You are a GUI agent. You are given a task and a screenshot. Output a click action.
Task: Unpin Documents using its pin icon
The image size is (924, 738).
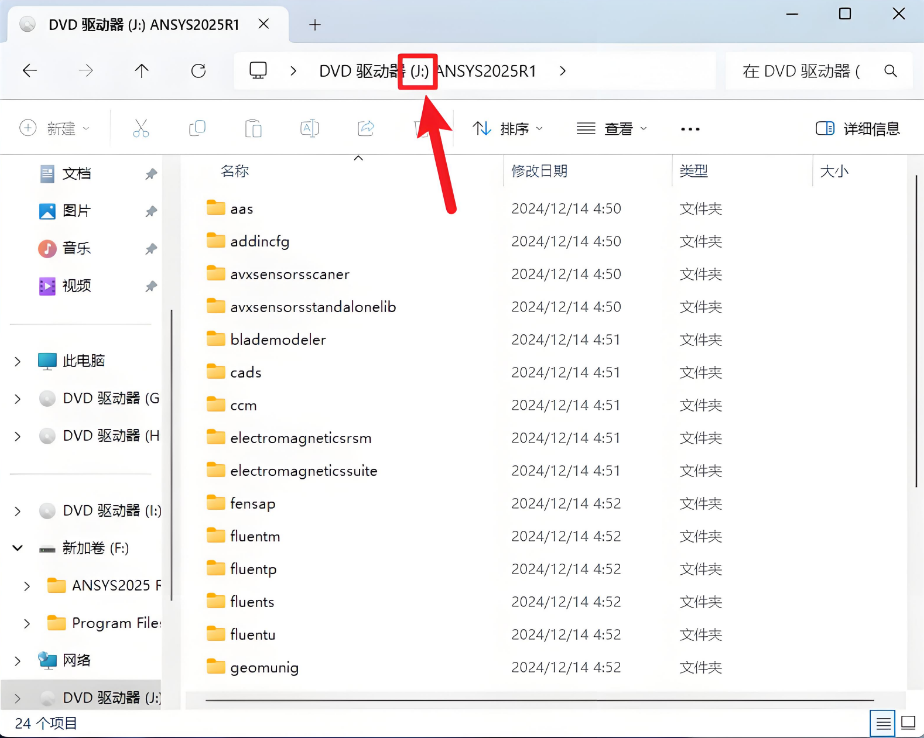[151, 174]
